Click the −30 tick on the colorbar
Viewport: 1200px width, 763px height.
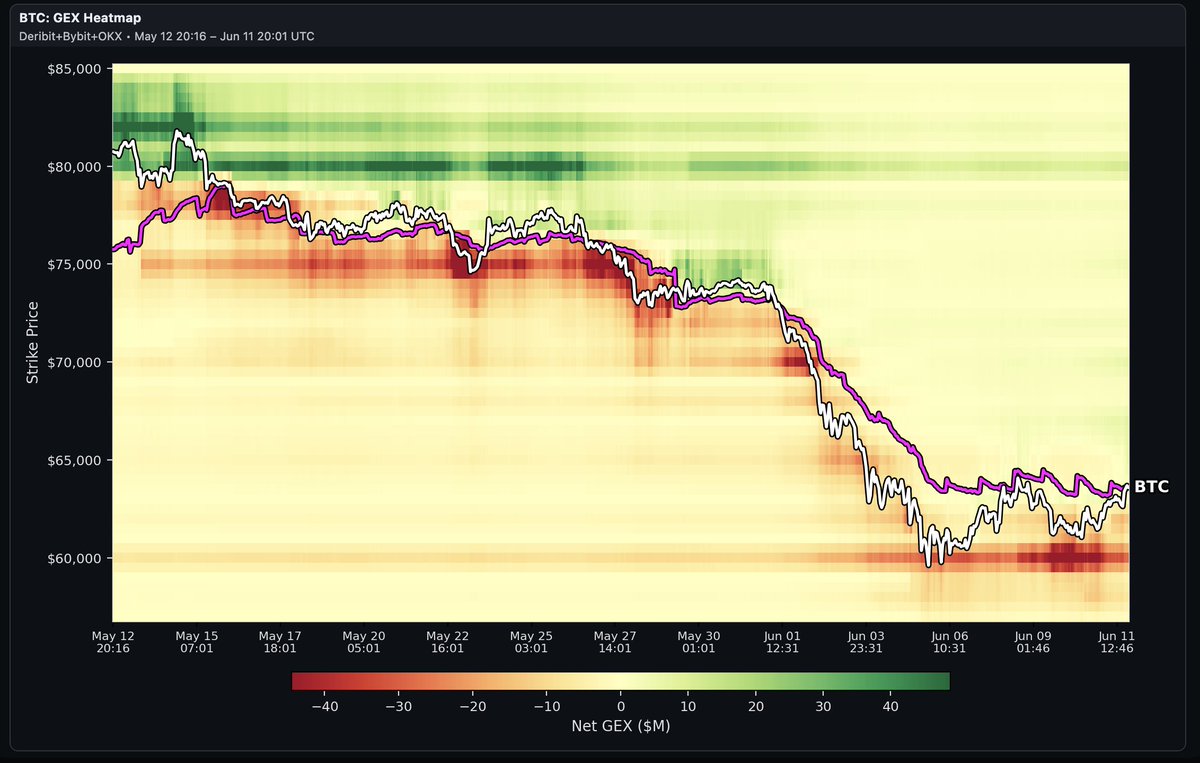tap(397, 706)
